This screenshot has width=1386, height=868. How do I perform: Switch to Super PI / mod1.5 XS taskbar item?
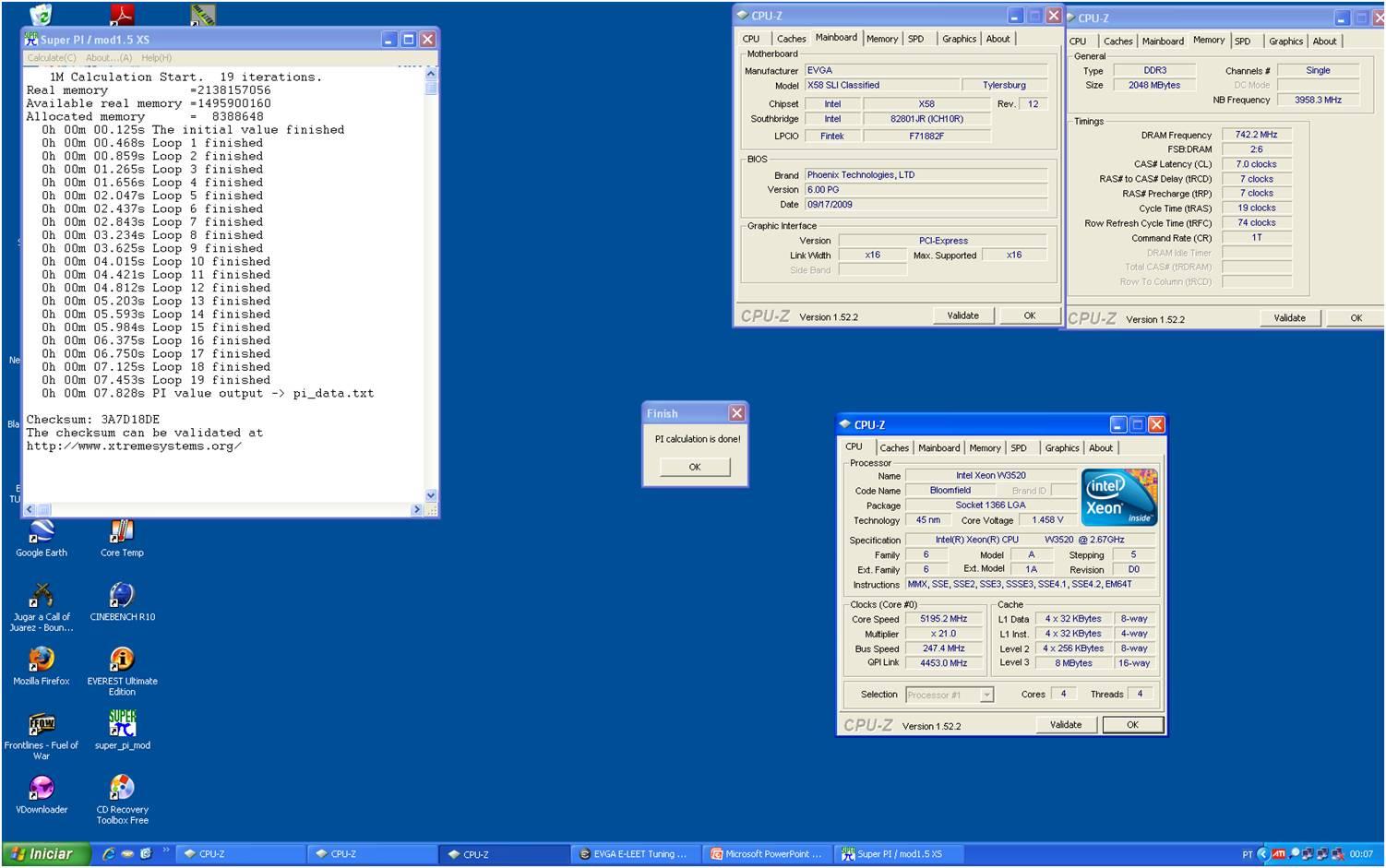pos(899,854)
